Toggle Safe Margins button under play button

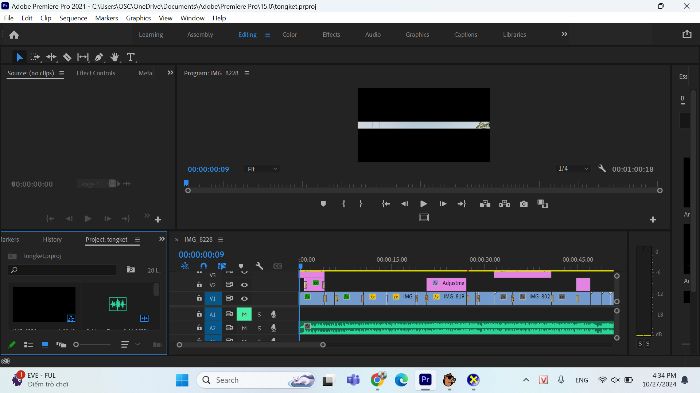[x=424, y=217]
